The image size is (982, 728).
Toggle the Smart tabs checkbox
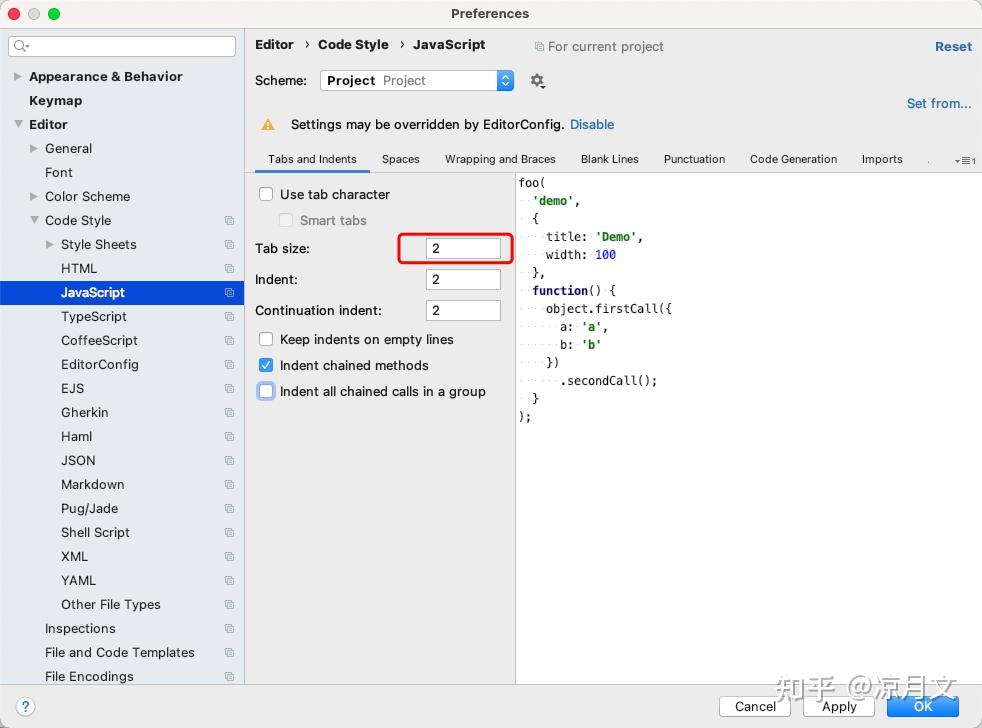coord(286,220)
